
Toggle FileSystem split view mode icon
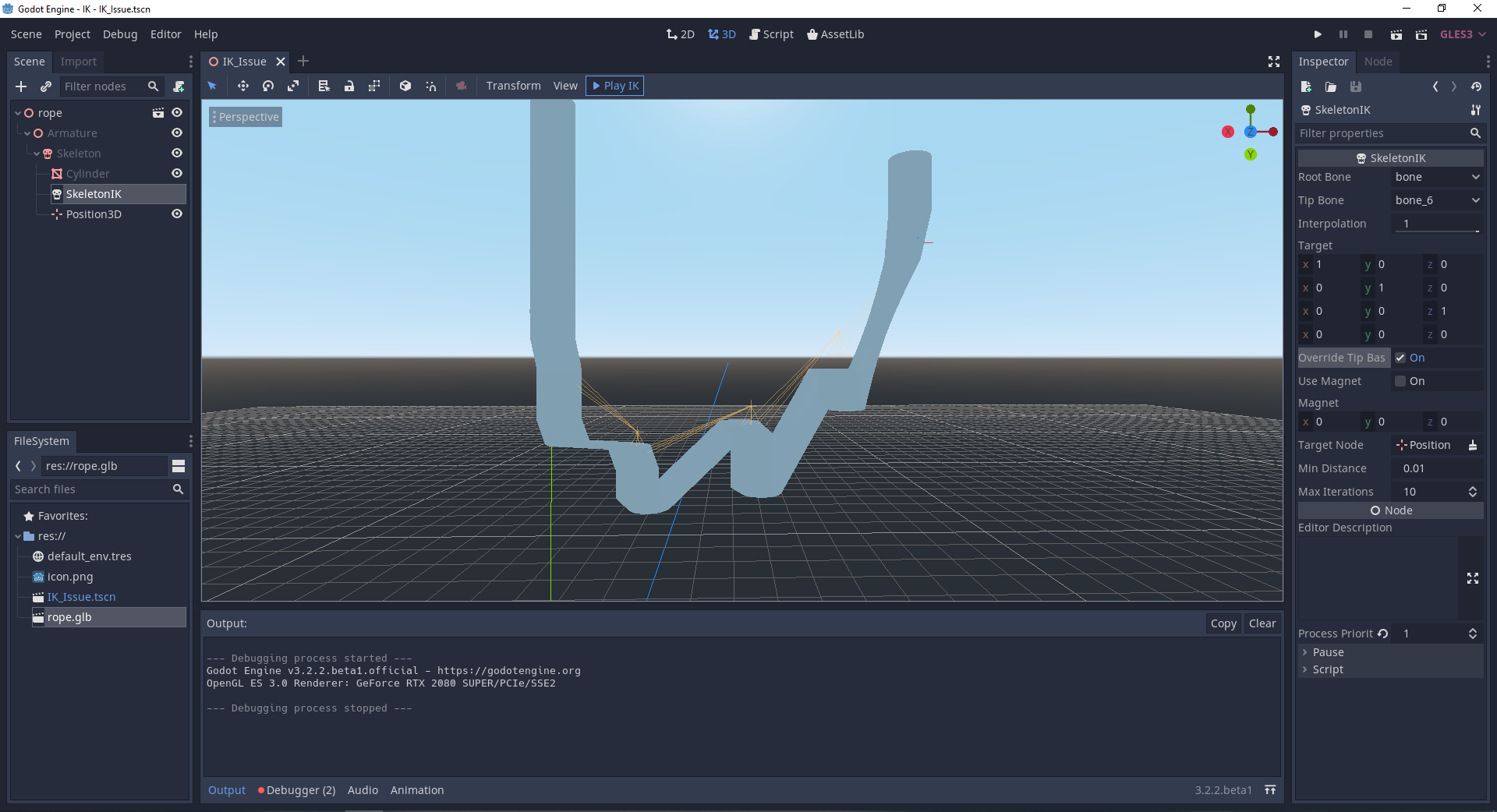179,466
